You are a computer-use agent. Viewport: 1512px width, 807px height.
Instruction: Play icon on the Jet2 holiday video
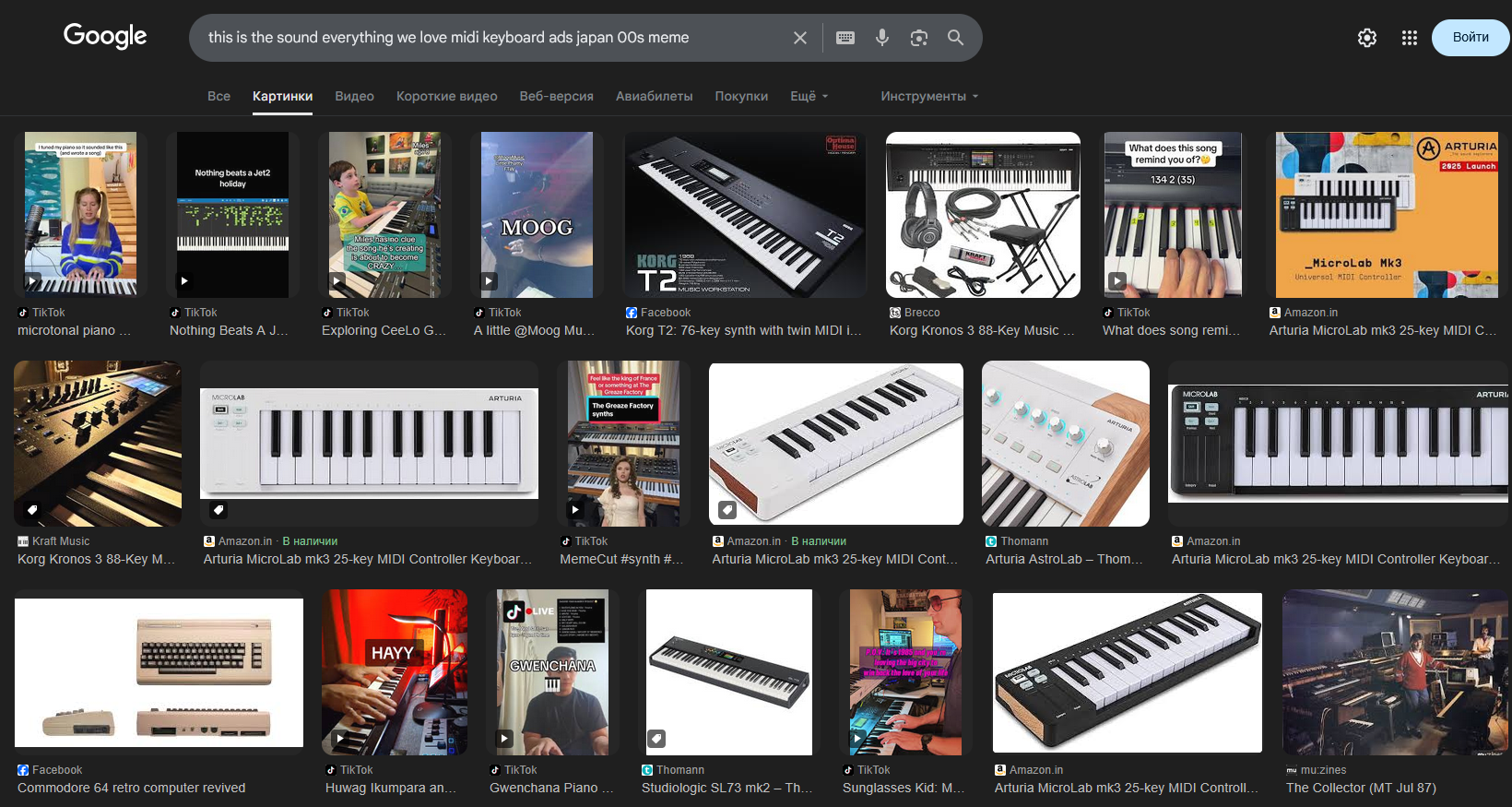click(x=184, y=281)
